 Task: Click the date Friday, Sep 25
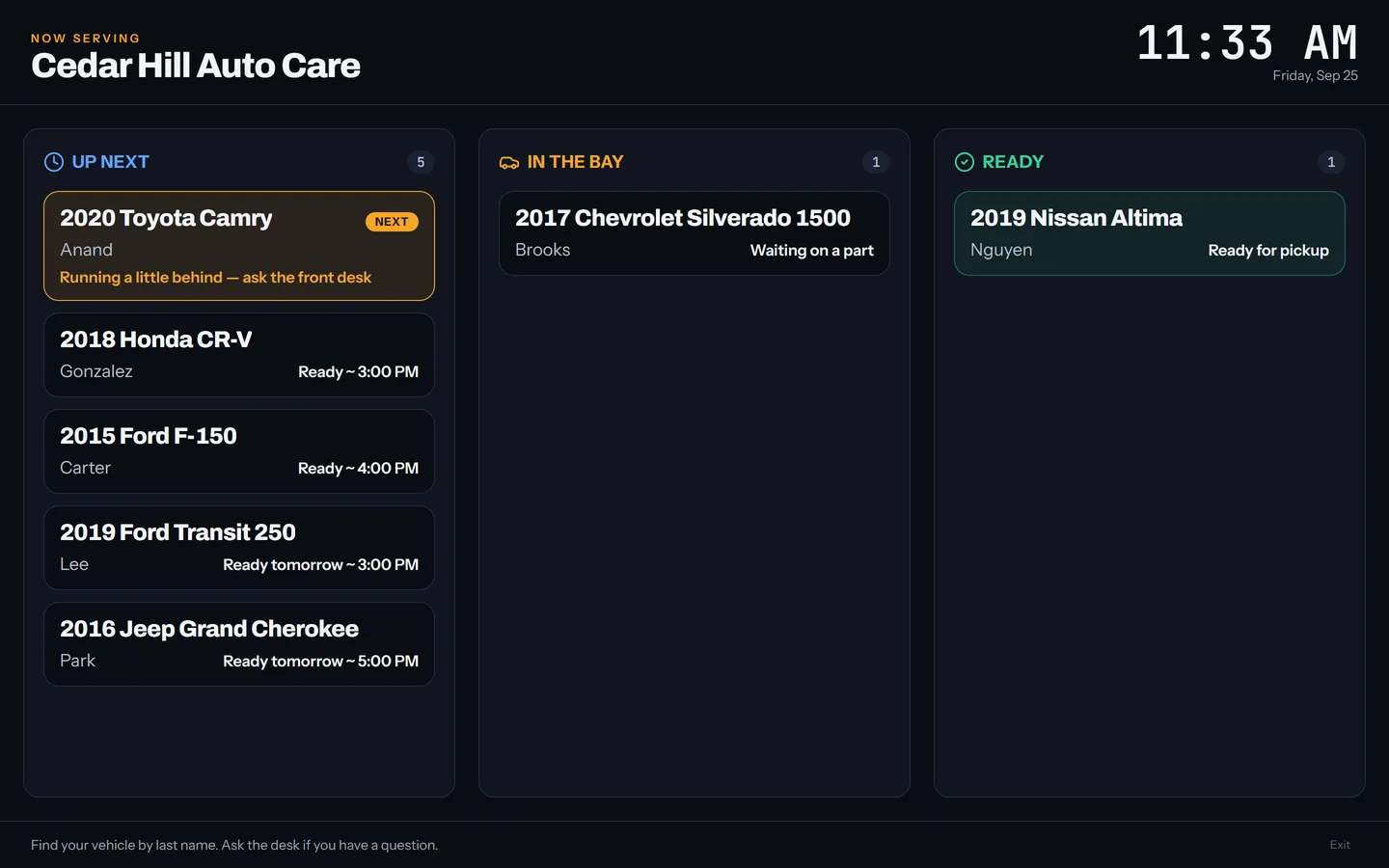1315,75
